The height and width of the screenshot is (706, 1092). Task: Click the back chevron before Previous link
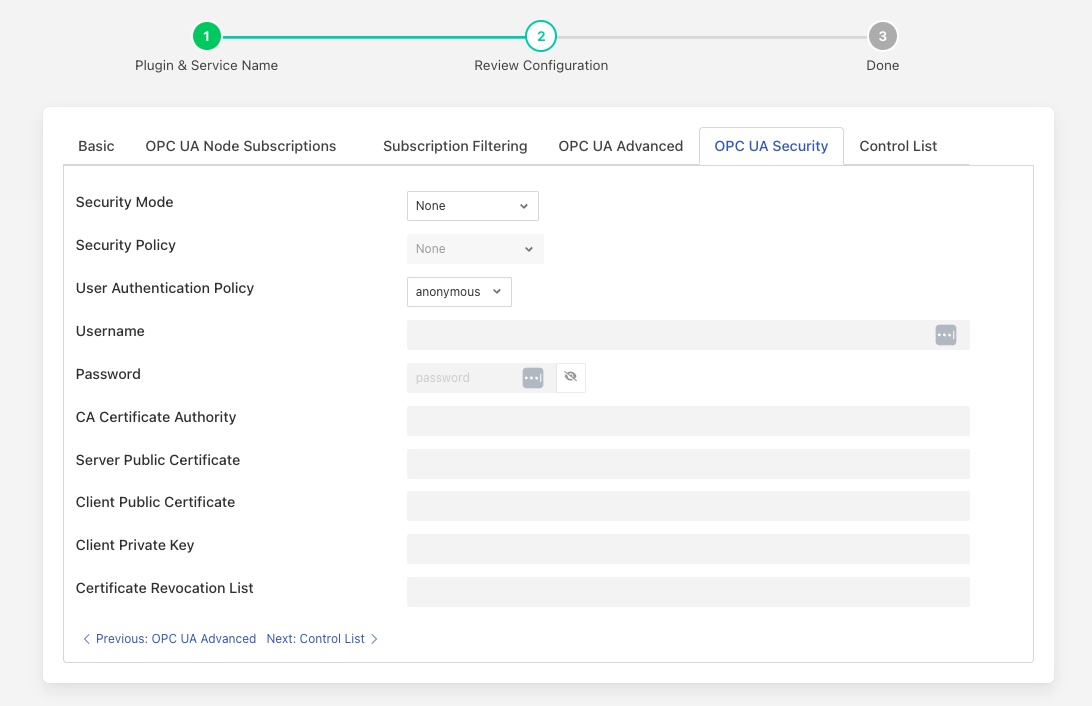[x=86, y=638]
